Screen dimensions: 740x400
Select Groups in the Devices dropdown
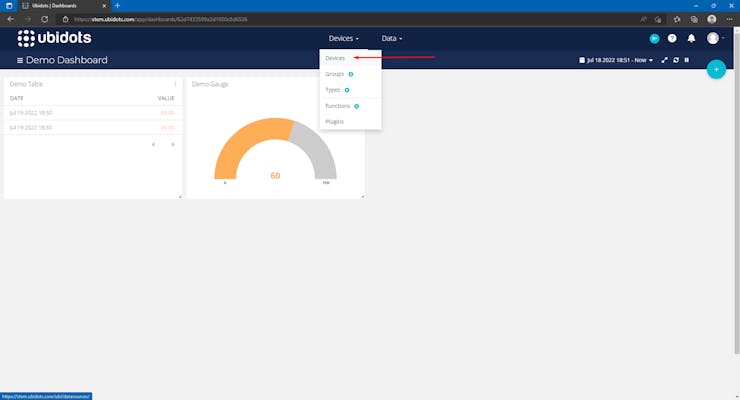335,74
